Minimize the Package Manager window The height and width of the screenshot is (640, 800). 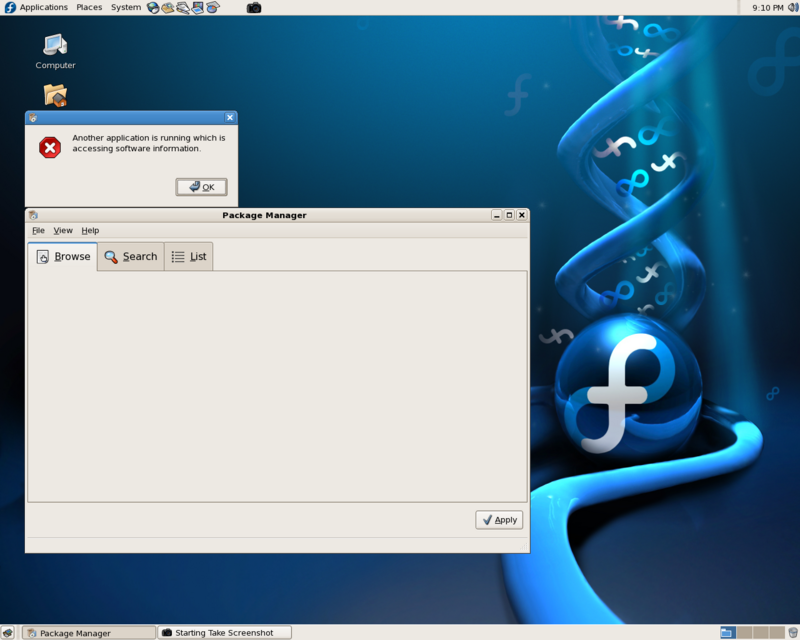(x=496, y=215)
